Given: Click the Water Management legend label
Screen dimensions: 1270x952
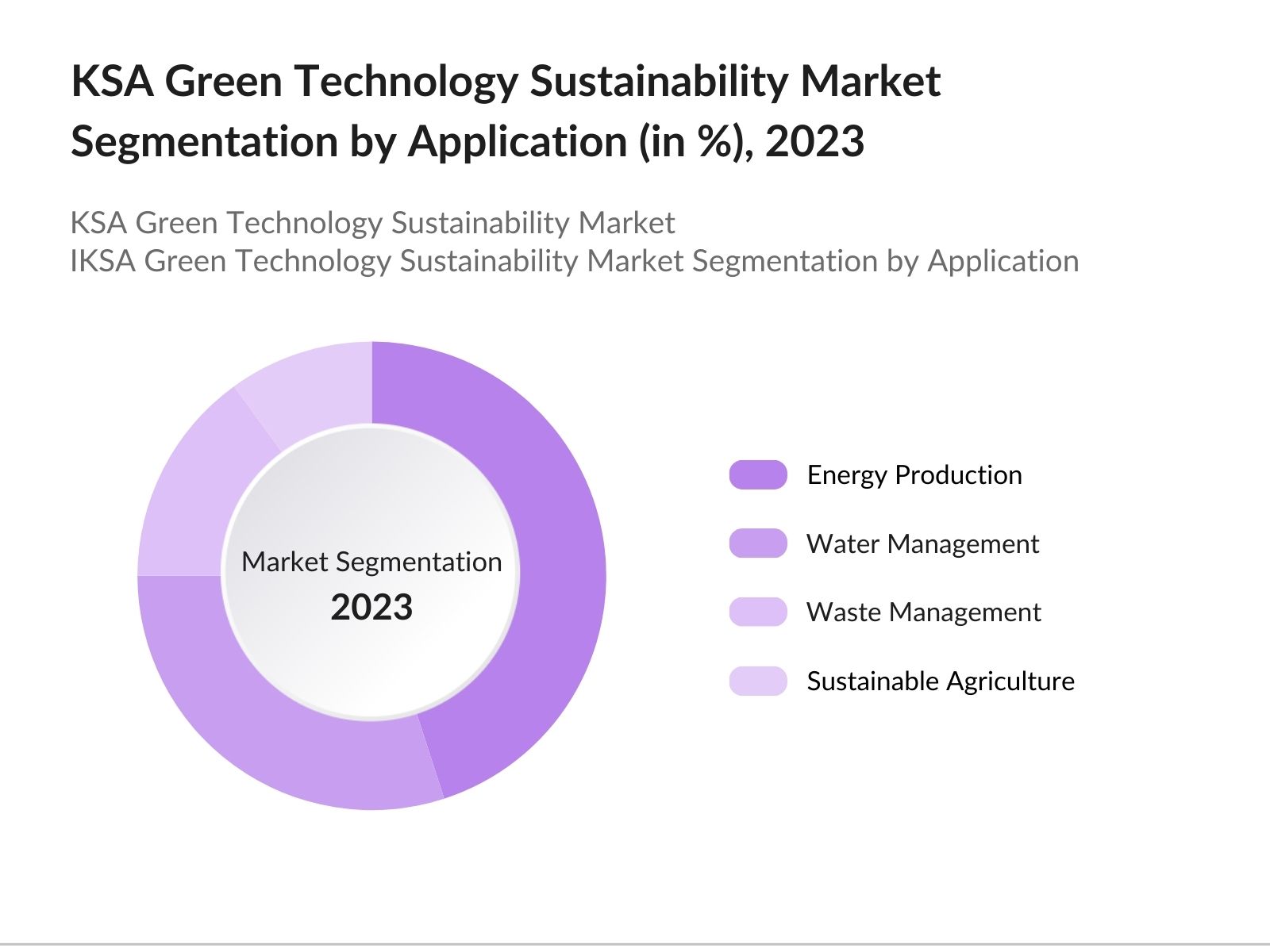Looking at the screenshot, I should tap(923, 543).
